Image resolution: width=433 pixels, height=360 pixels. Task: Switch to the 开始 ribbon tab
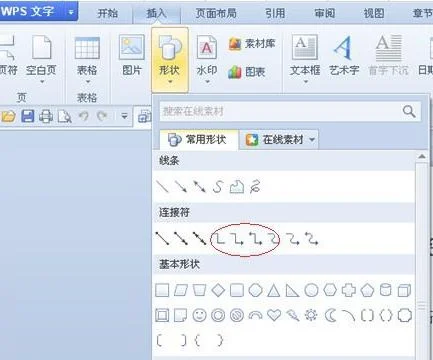tap(108, 13)
